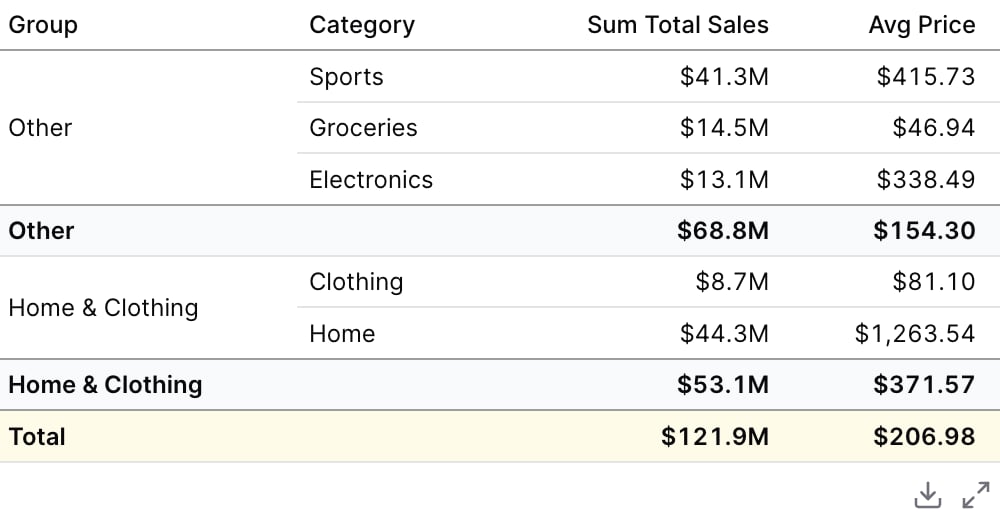Select the Electronics category cell
This screenshot has width=1000, height=520.
point(371,179)
